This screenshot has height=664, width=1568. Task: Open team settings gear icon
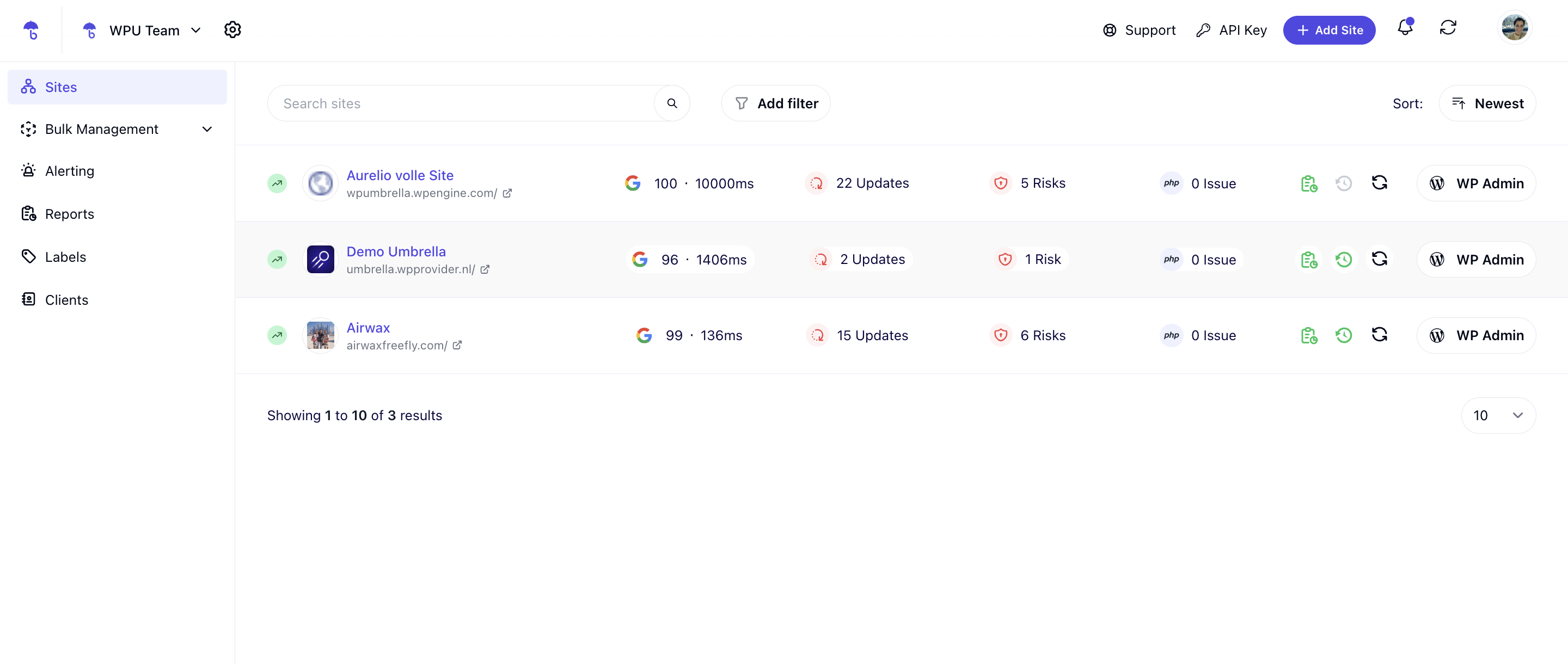(x=232, y=30)
